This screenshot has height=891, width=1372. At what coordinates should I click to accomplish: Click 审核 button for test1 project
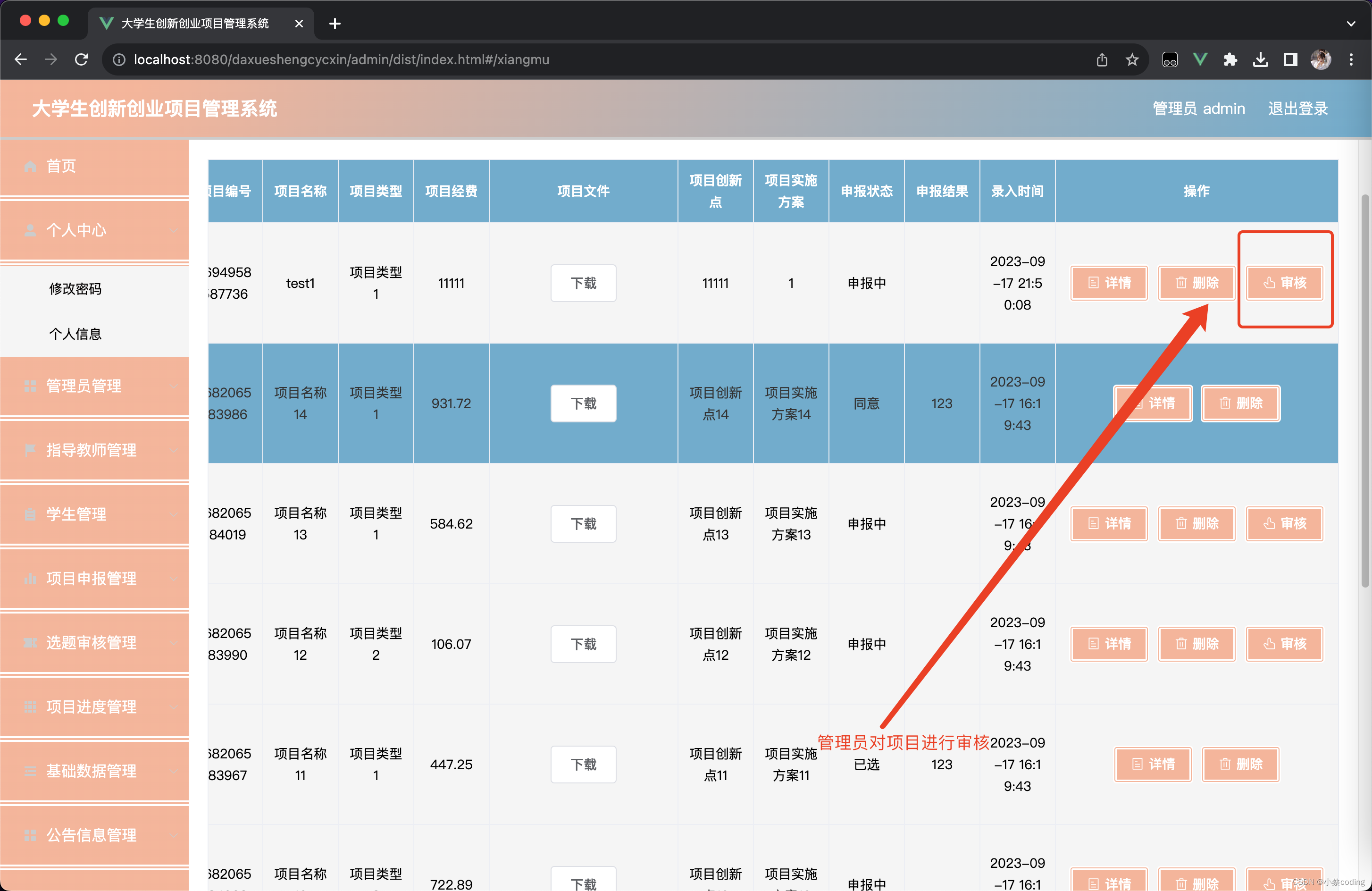(1284, 283)
